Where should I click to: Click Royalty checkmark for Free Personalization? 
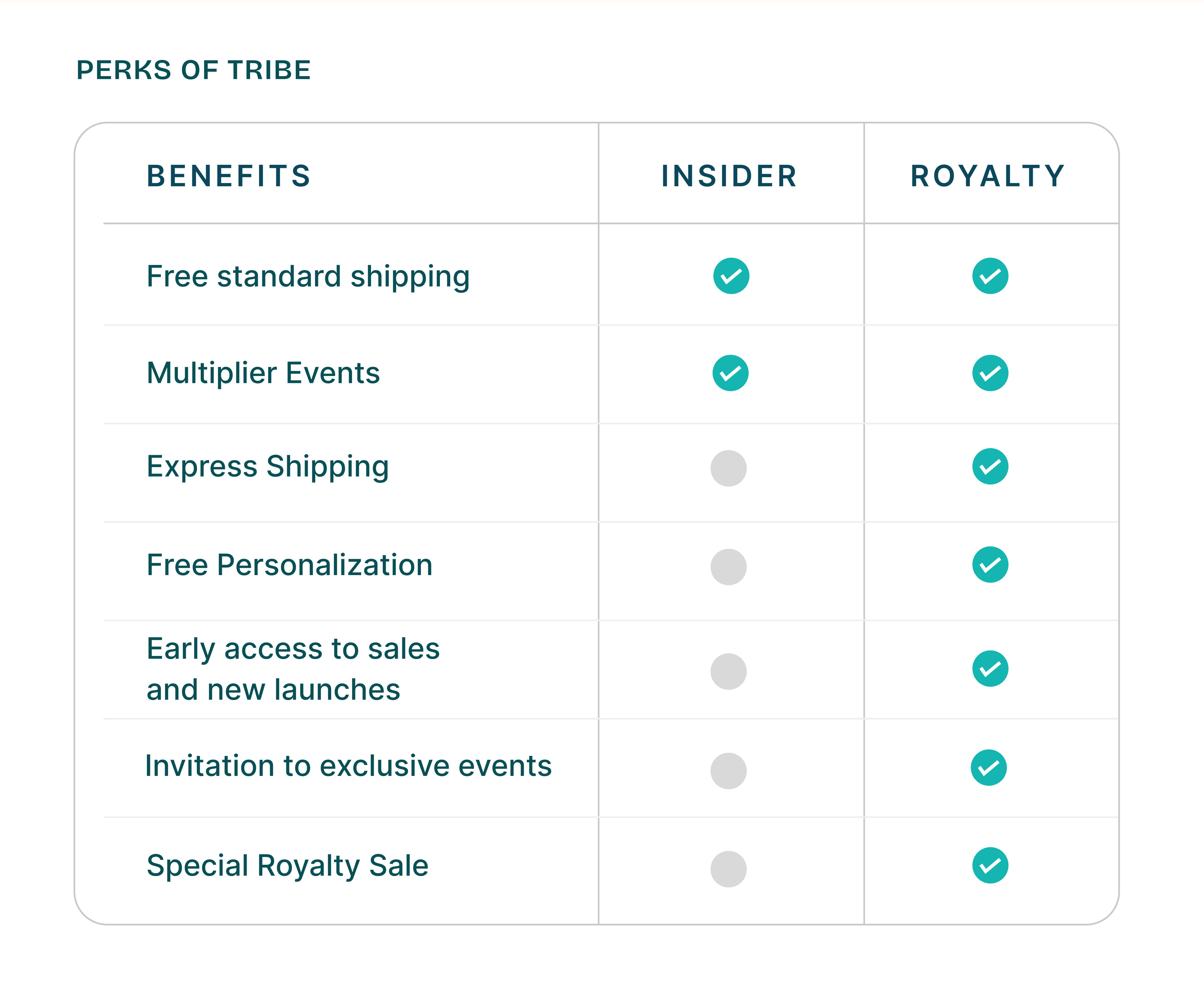coord(990,564)
